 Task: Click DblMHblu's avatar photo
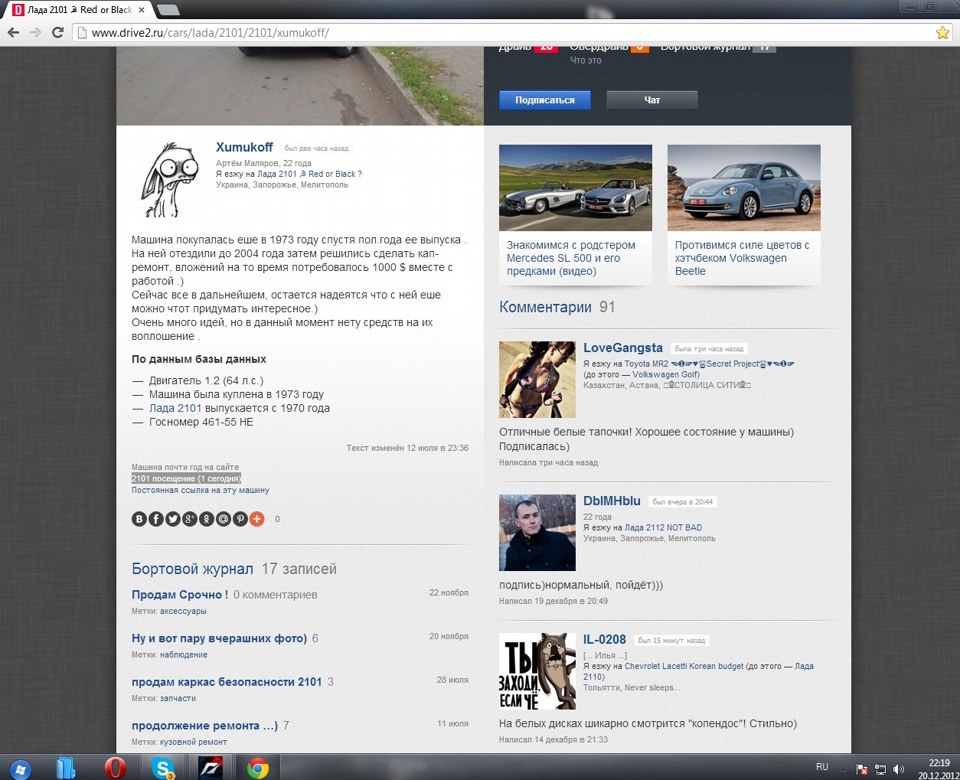pyautogui.click(x=537, y=533)
